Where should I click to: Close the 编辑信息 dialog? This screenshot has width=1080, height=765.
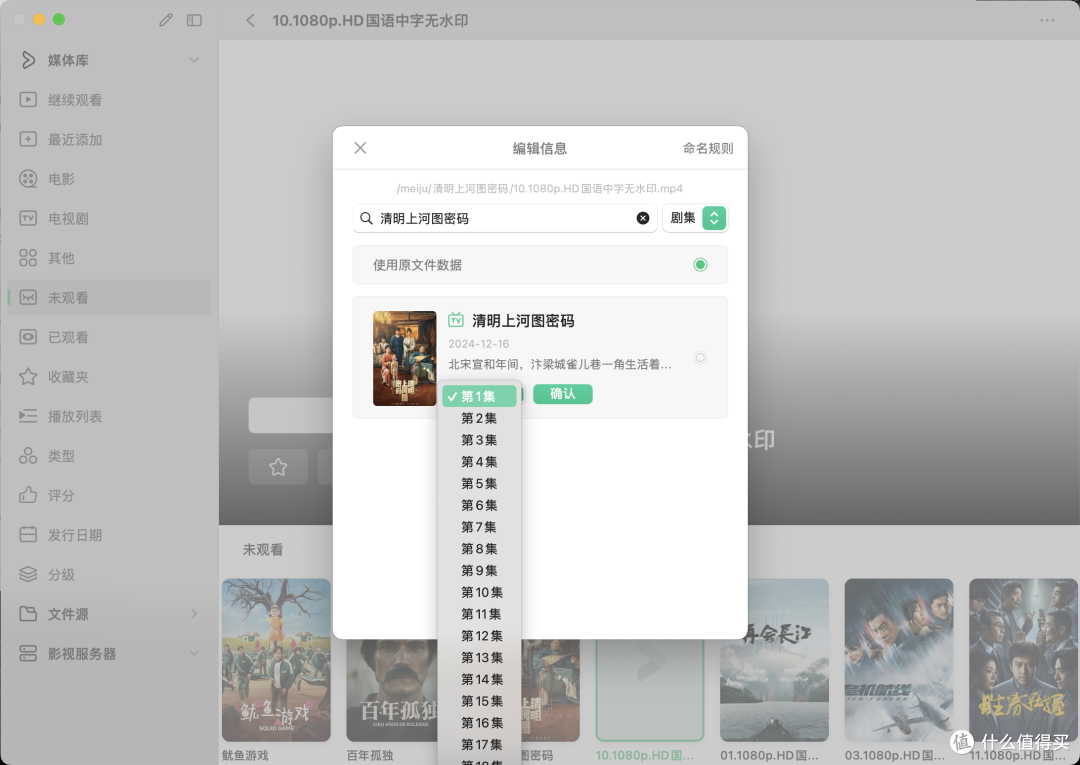click(360, 148)
